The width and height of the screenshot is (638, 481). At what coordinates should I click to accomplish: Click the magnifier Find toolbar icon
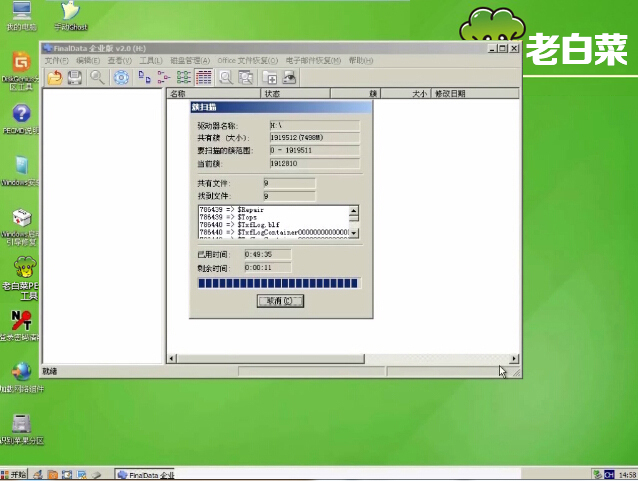pyautogui.click(x=97, y=77)
